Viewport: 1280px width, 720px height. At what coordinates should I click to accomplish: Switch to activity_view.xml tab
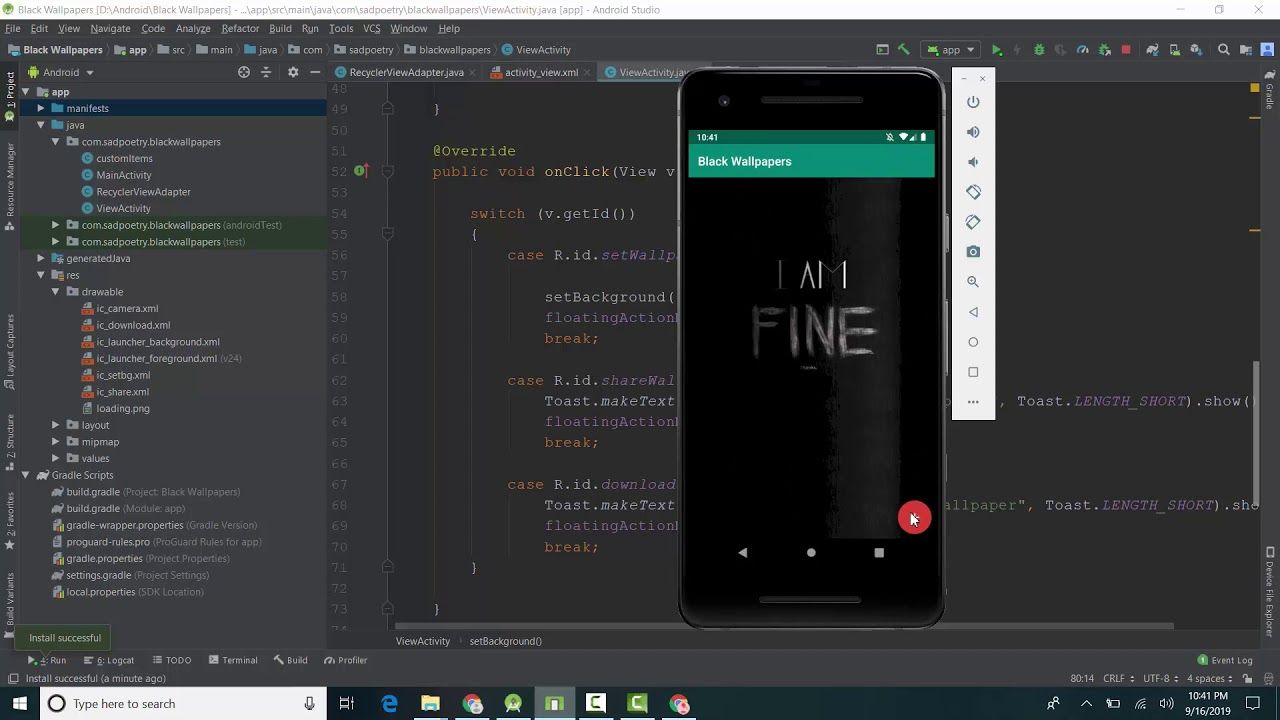point(541,72)
